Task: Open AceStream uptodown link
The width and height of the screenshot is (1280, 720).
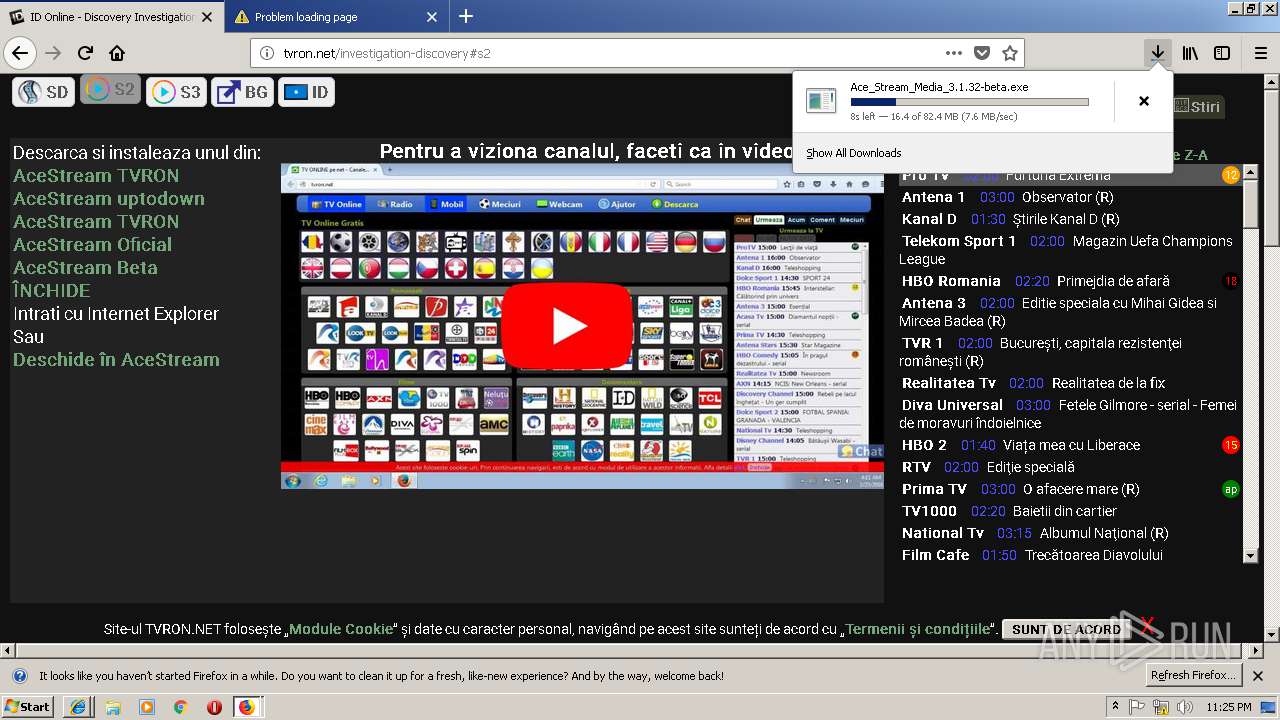Action: (x=109, y=199)
